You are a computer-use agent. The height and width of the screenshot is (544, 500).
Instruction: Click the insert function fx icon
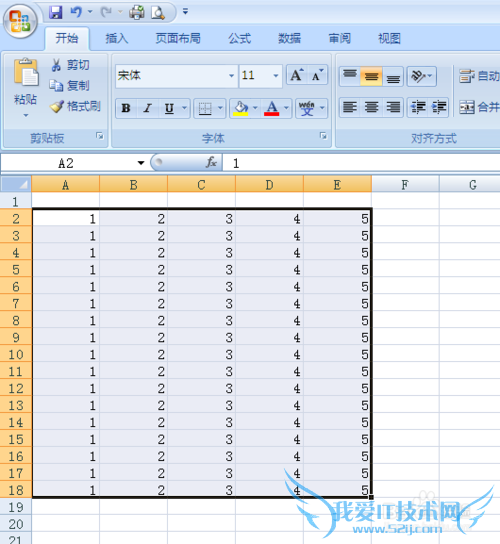(211, 162)
